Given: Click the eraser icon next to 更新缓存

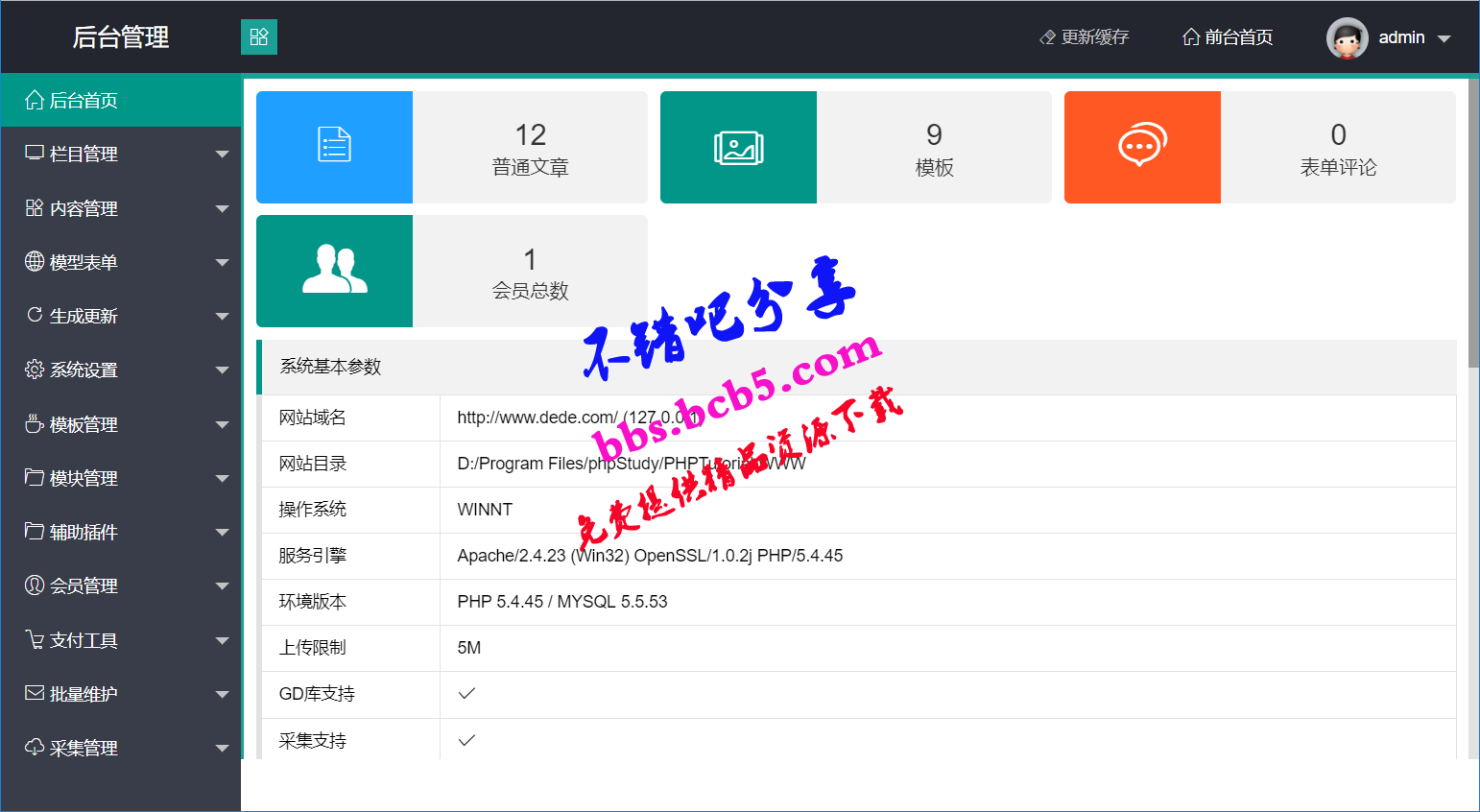Looking at the screenshot, I should pyautogui.click(x=1048, y=37).
